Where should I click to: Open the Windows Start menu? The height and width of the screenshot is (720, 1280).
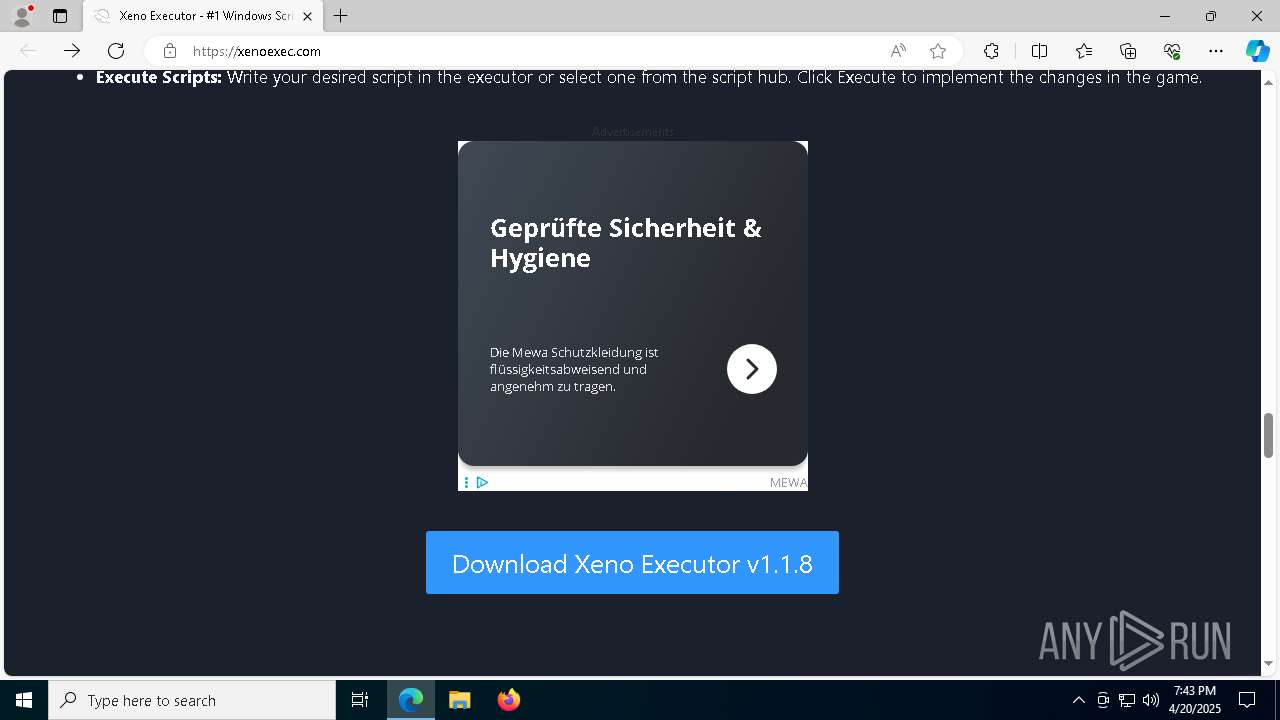[x=24, y=700]
